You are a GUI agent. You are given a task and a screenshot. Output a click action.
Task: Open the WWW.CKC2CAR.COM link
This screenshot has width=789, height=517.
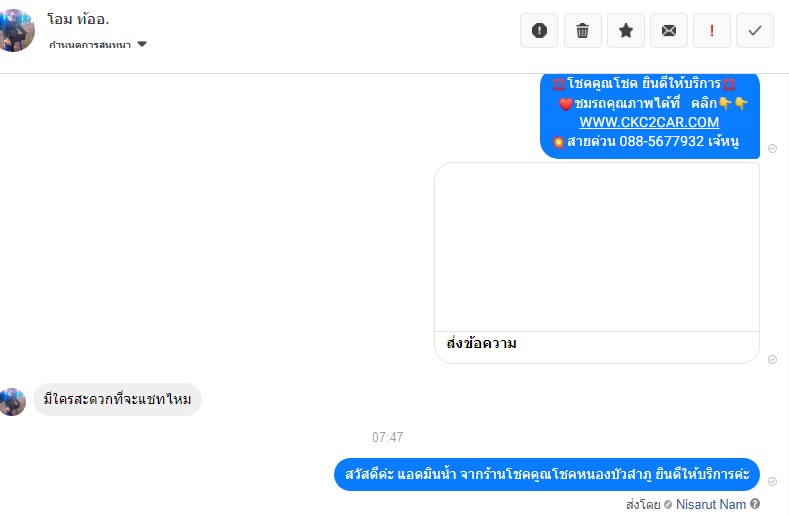[x=649, y=122]
